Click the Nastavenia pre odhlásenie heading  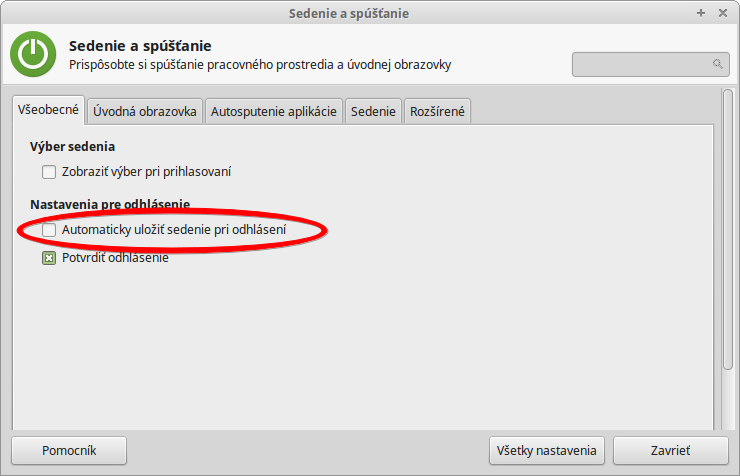point(110,204)
